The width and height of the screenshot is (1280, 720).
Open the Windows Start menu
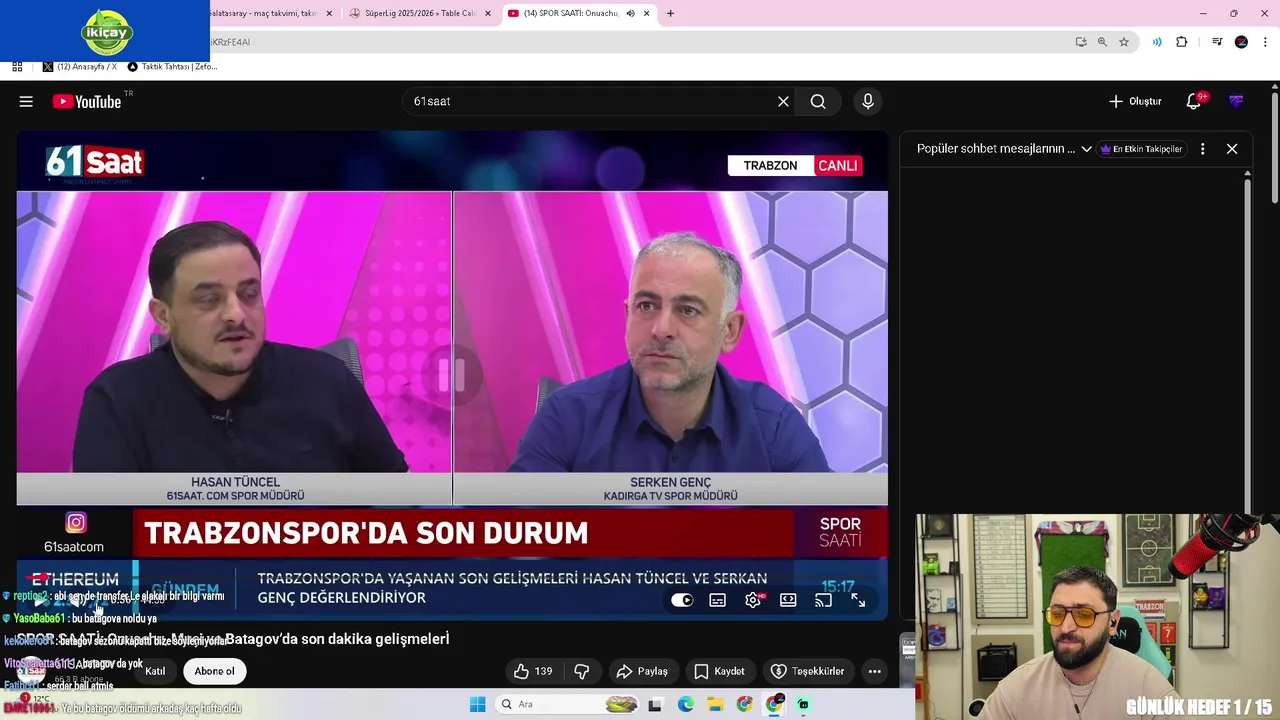478,704
